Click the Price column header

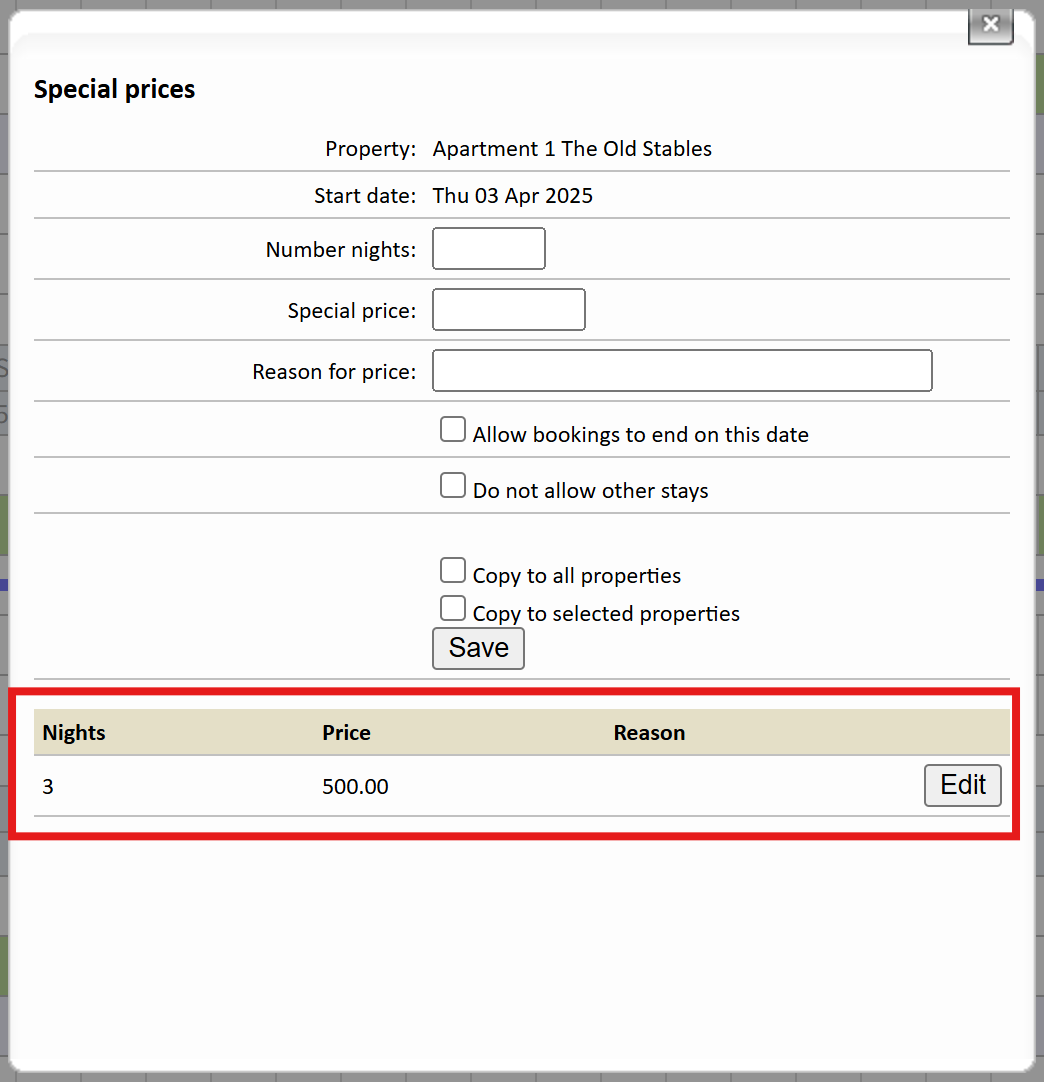(x=346, y=733)
